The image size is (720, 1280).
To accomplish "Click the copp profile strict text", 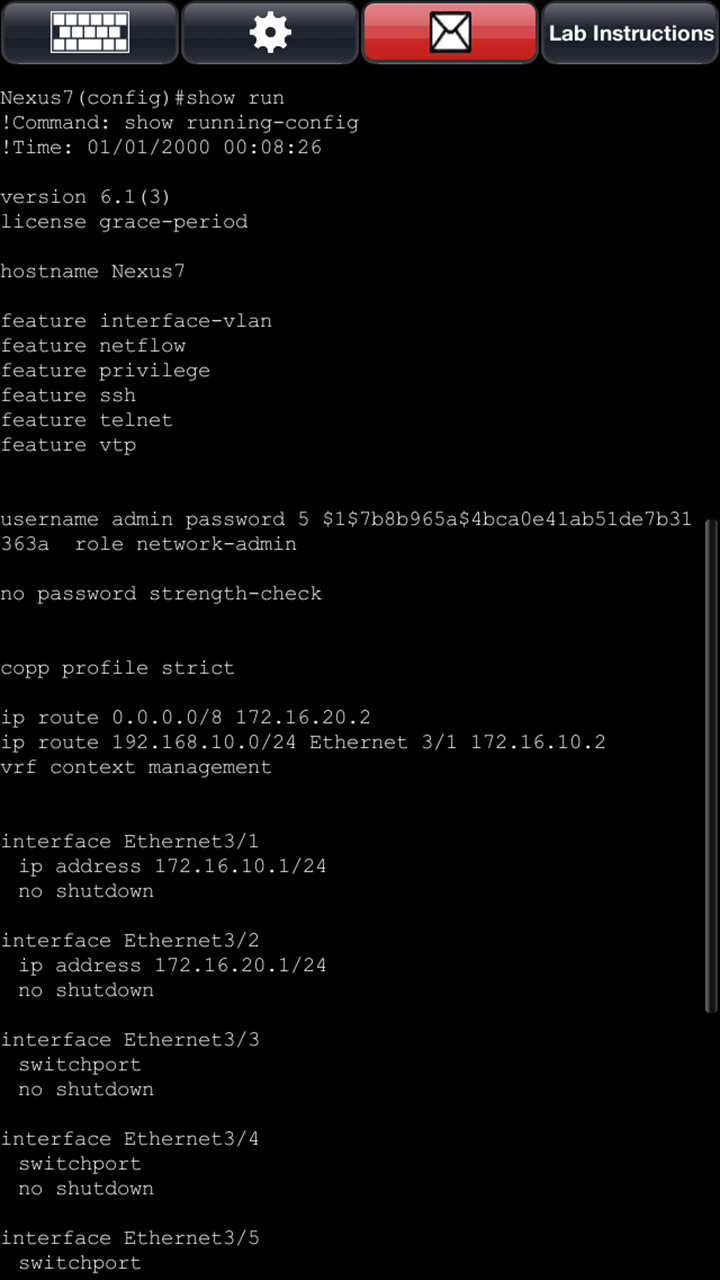I will [x=118, y=667].
